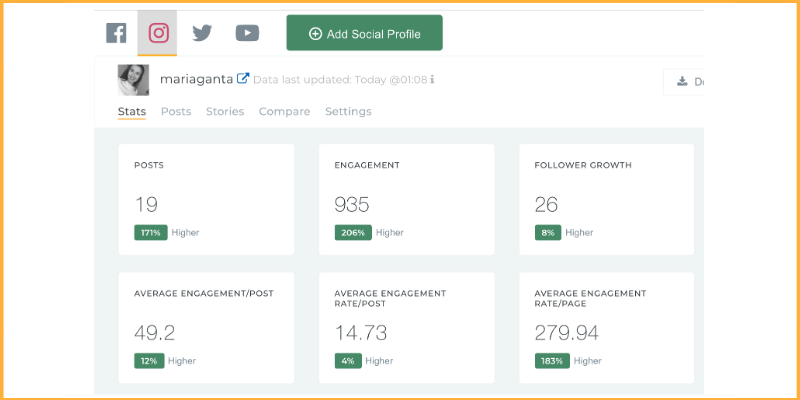The image size is (800, 400).
Task: Click the info icon after last updated time
Action: [x=432, y=80]
